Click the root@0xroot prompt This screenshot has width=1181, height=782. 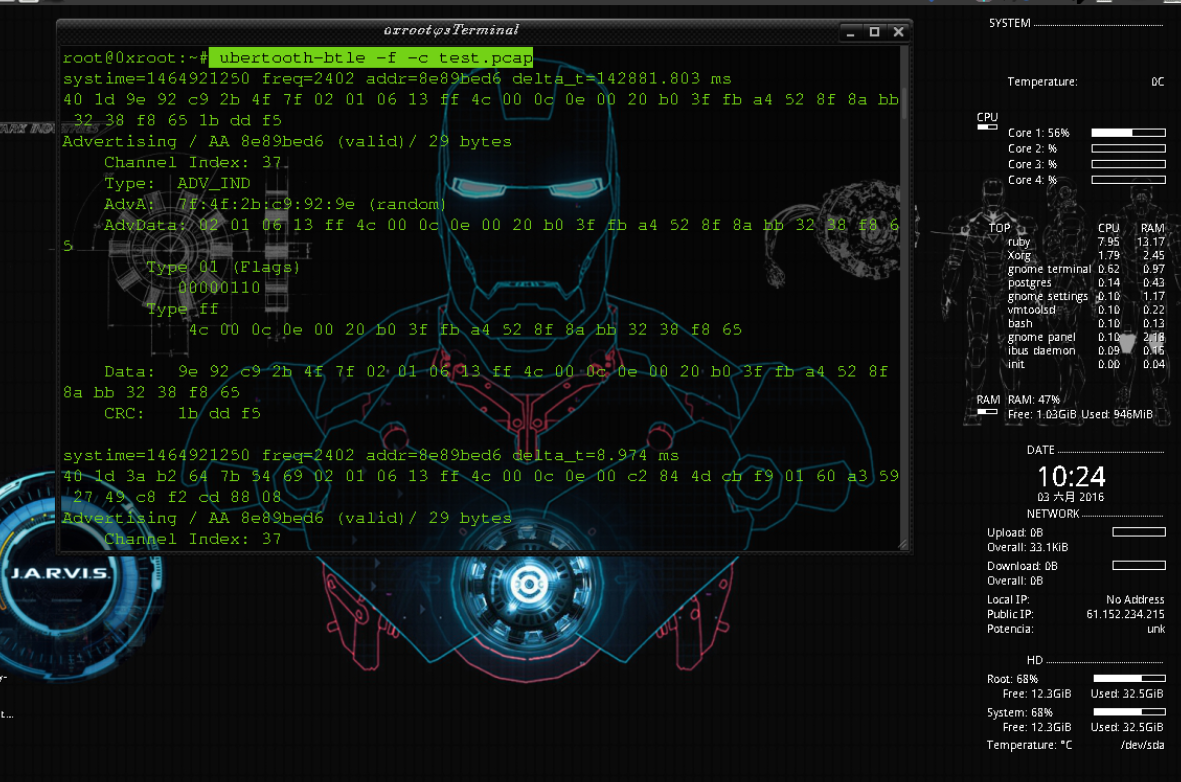pyautogui.click(x=136, y=58)
